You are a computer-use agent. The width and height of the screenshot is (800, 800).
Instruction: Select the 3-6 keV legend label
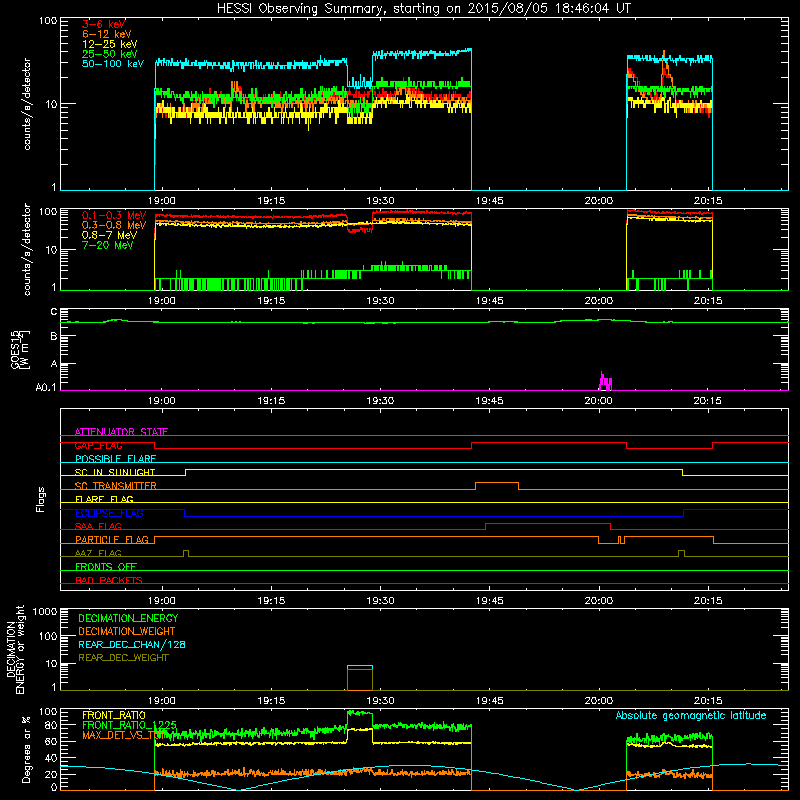click(103, 24)
